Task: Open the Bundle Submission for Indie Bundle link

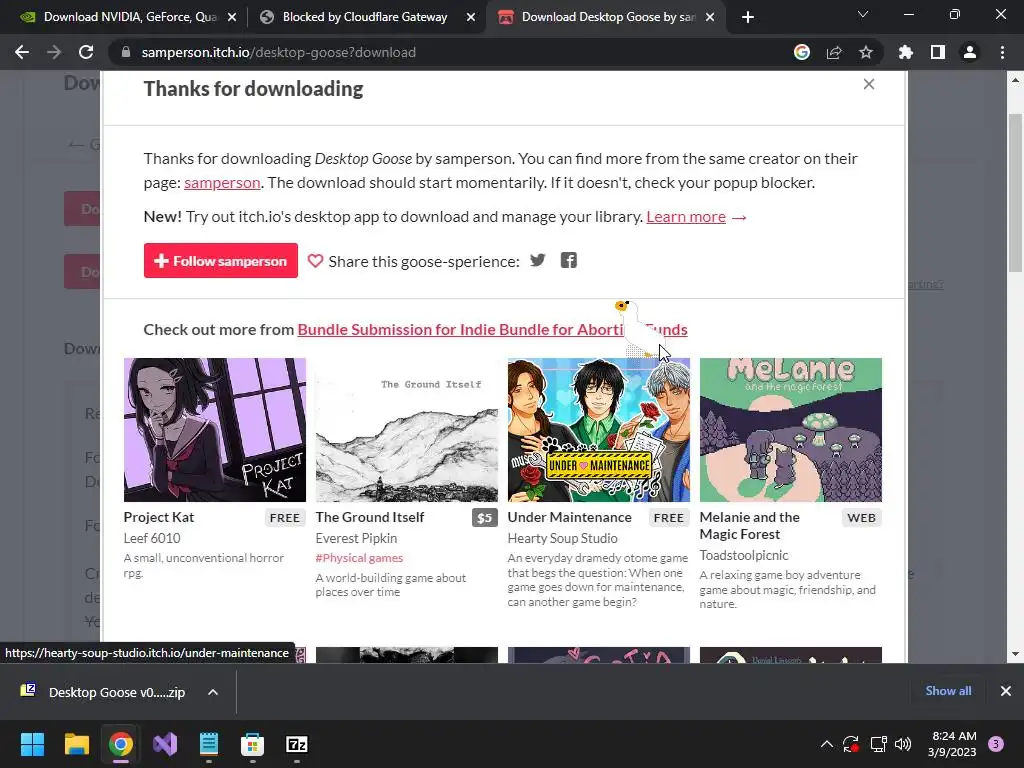Action: point(492,330)
